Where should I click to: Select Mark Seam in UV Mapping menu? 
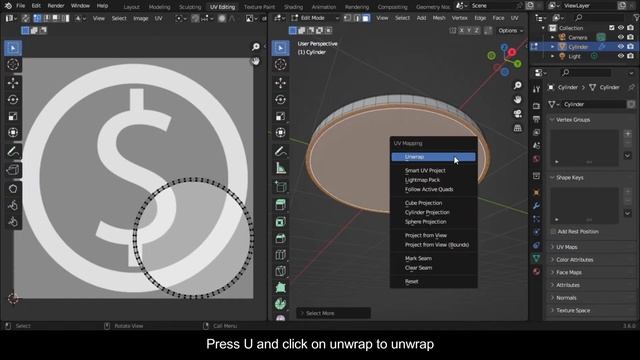[x=433, y=258]
